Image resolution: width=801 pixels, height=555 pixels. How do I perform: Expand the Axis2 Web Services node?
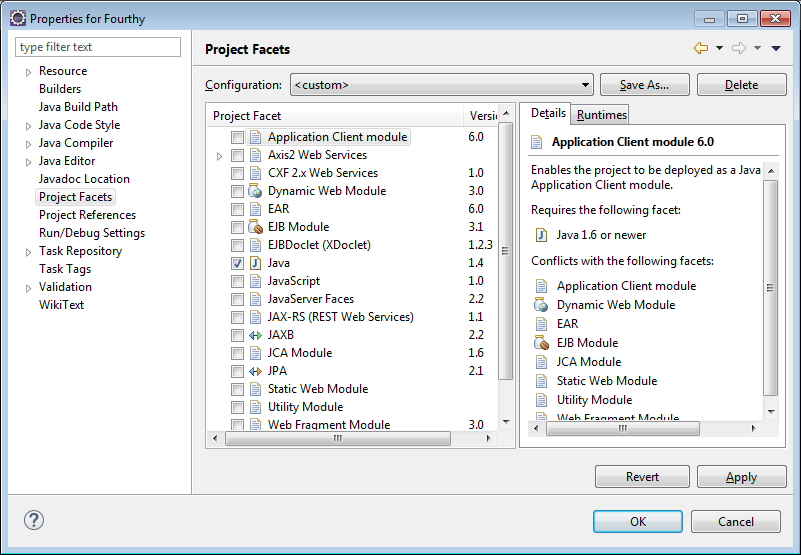[x=219, y=156]
